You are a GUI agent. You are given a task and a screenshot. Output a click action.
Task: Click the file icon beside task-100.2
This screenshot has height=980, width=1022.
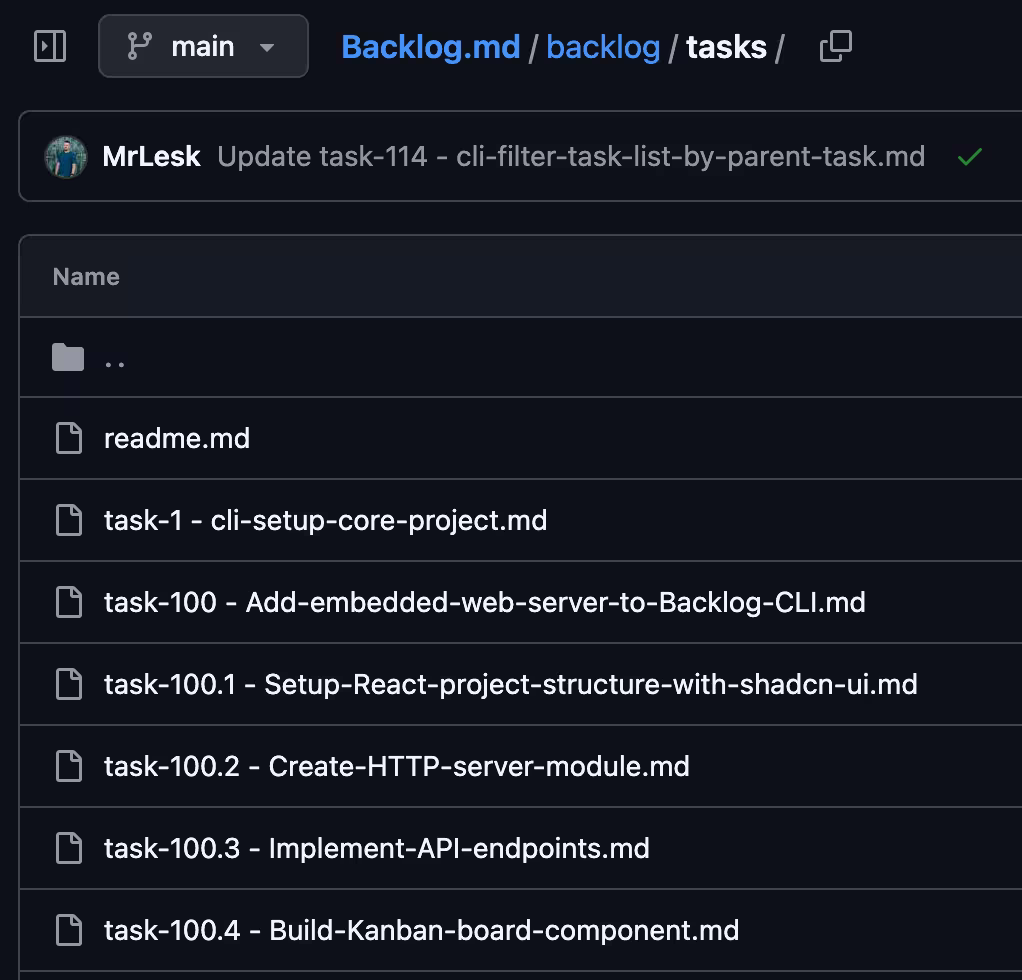(x=68, y=766)
